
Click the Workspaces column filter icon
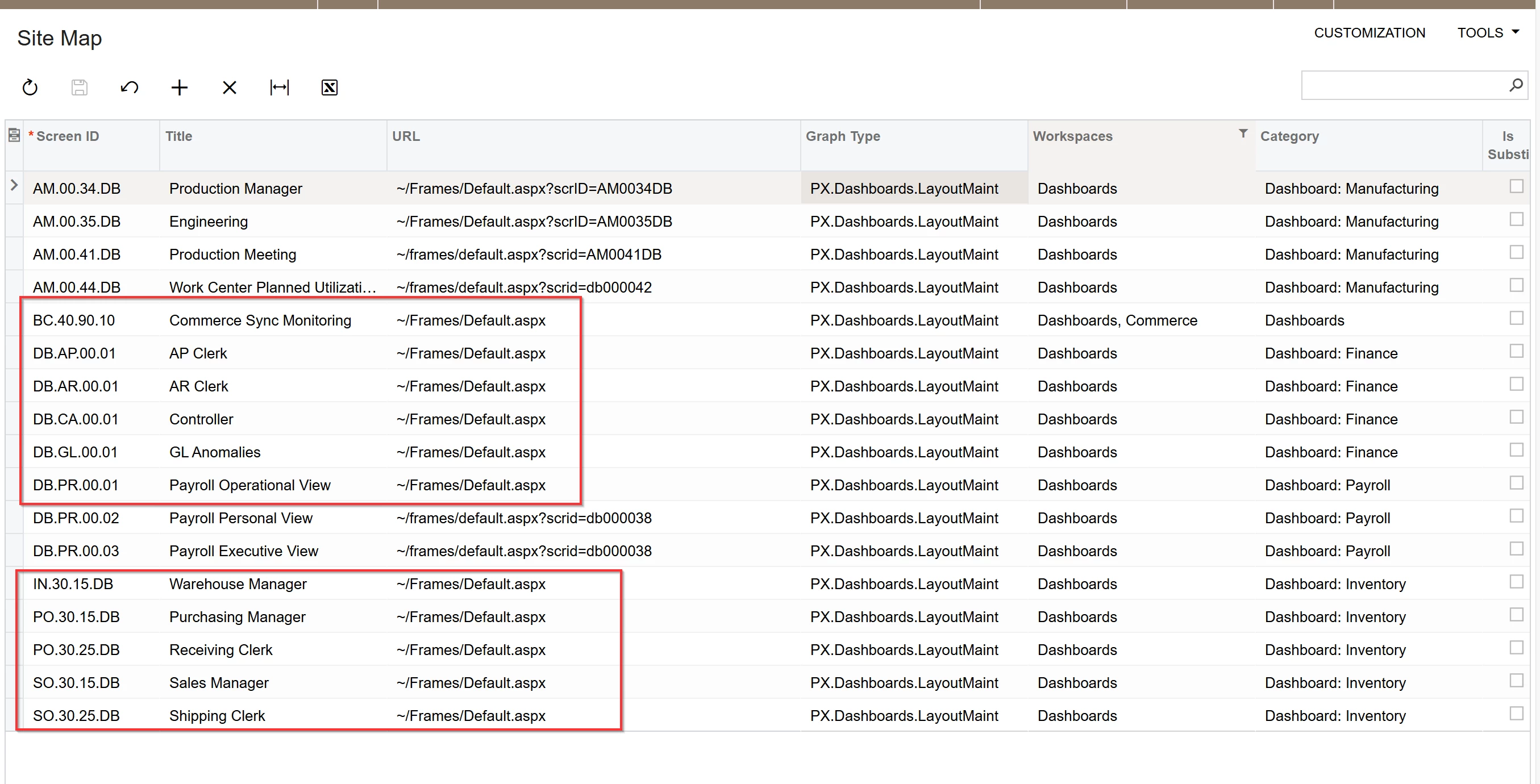(1243, 134)
